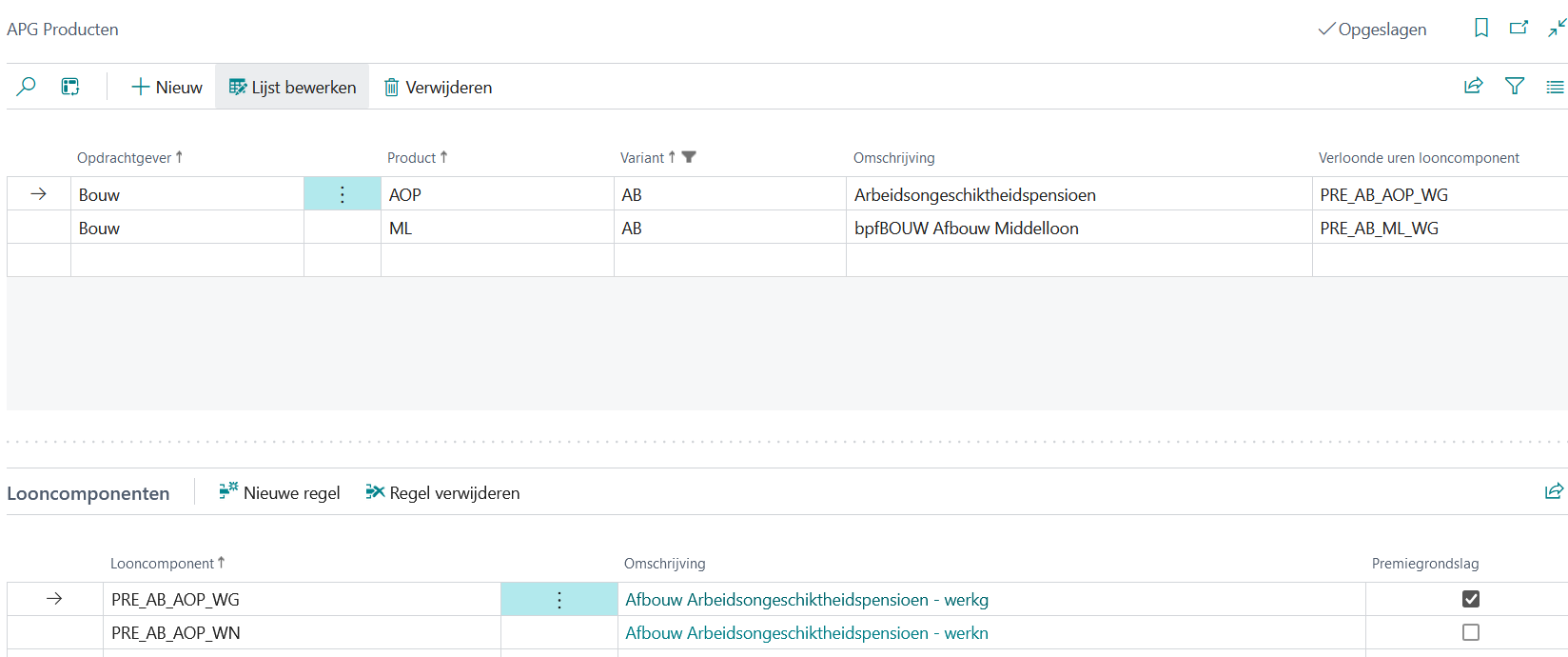Click Verwijderen in the toolbar
Screen dimensions: 1568x657
coord(438,87)
